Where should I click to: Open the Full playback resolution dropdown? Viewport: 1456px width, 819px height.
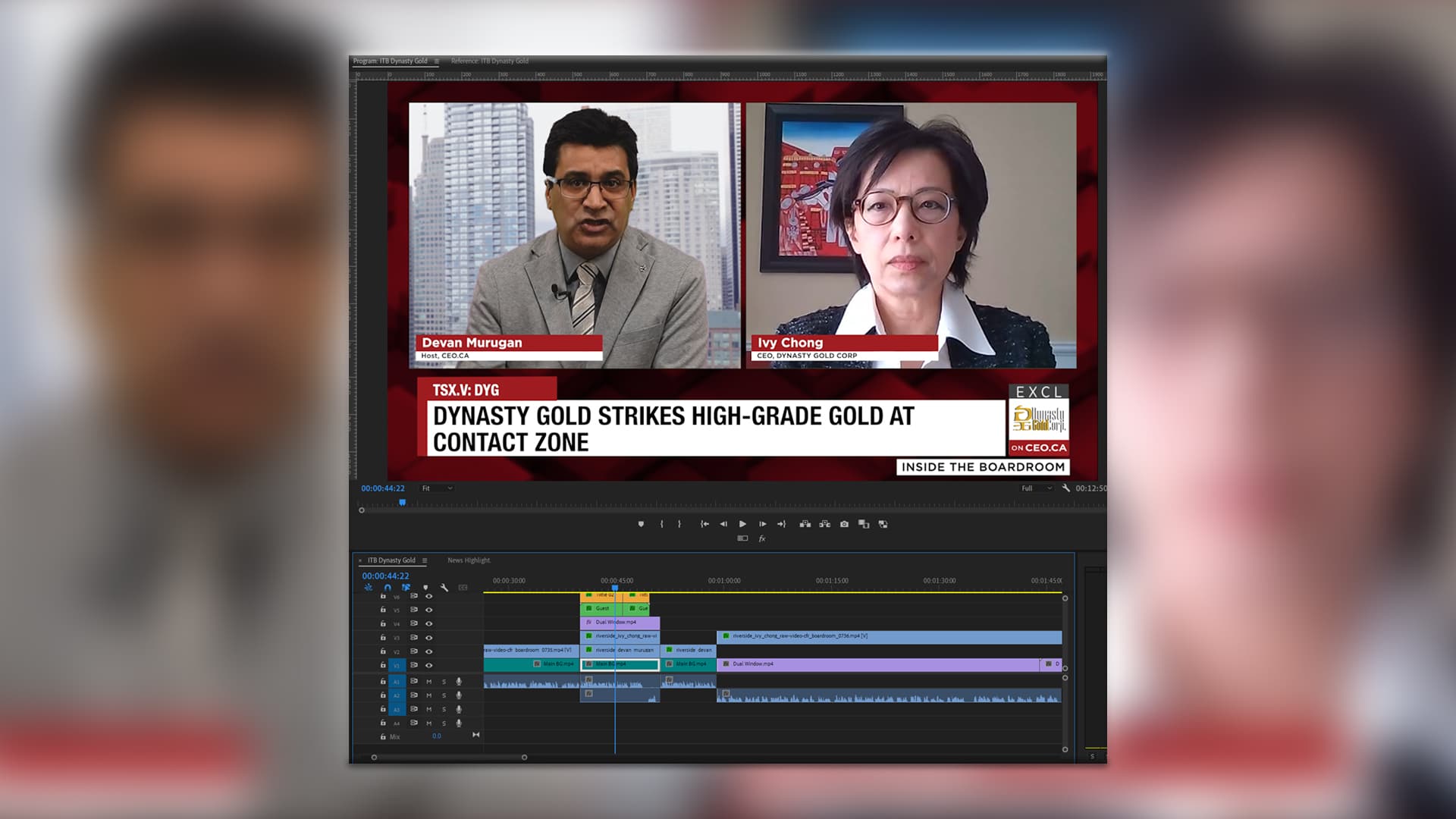click(x=1037, y=488)
